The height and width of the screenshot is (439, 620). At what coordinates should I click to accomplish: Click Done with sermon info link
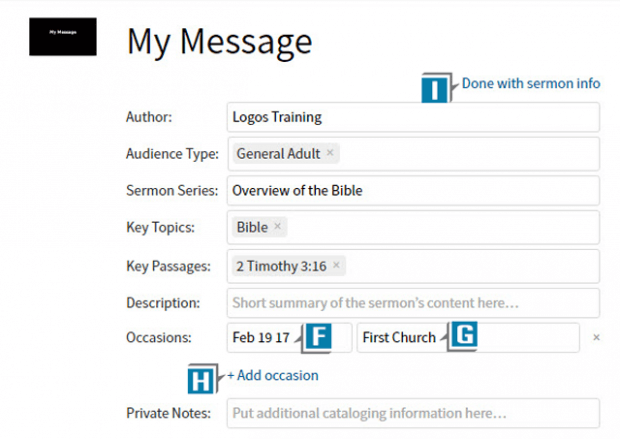(x=530, y=84)
